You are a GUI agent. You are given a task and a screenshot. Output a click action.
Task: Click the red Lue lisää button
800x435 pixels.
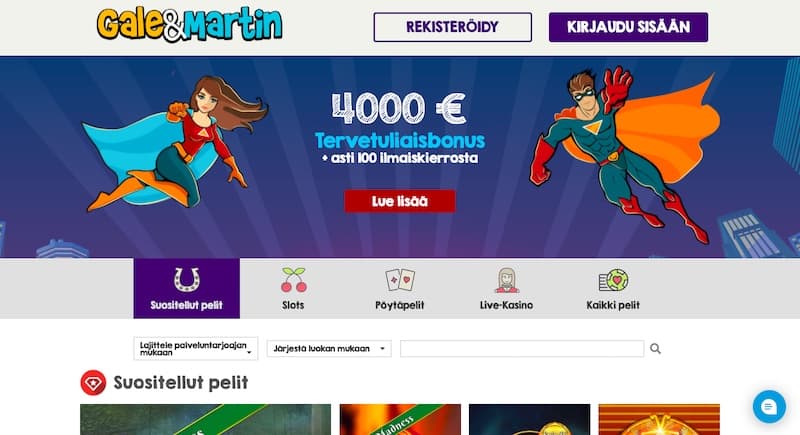tap(400, 201)
